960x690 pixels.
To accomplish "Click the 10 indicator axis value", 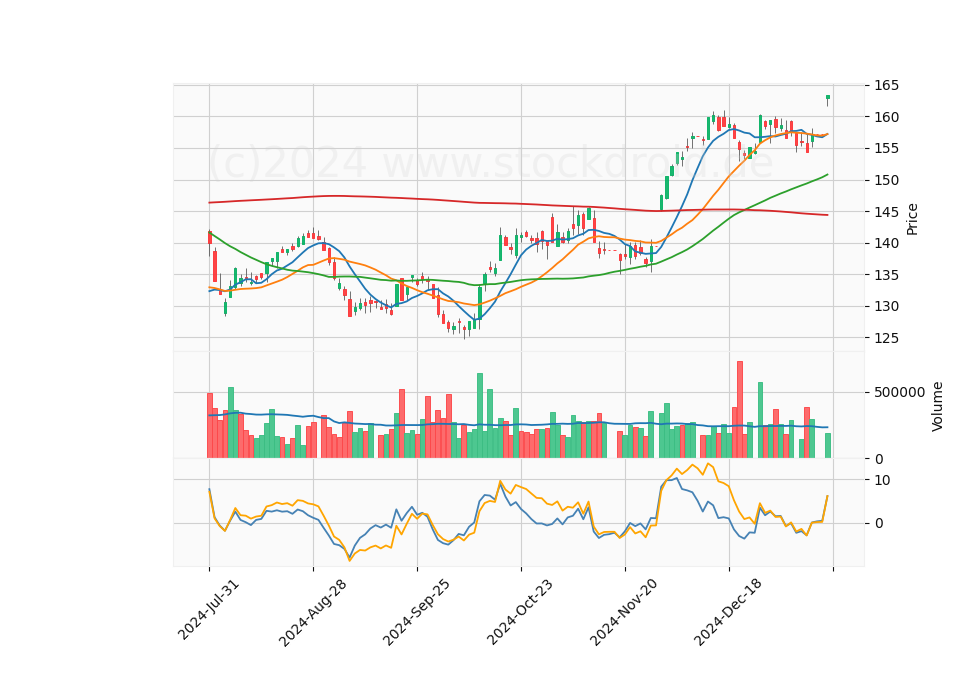I will (882, 480).
